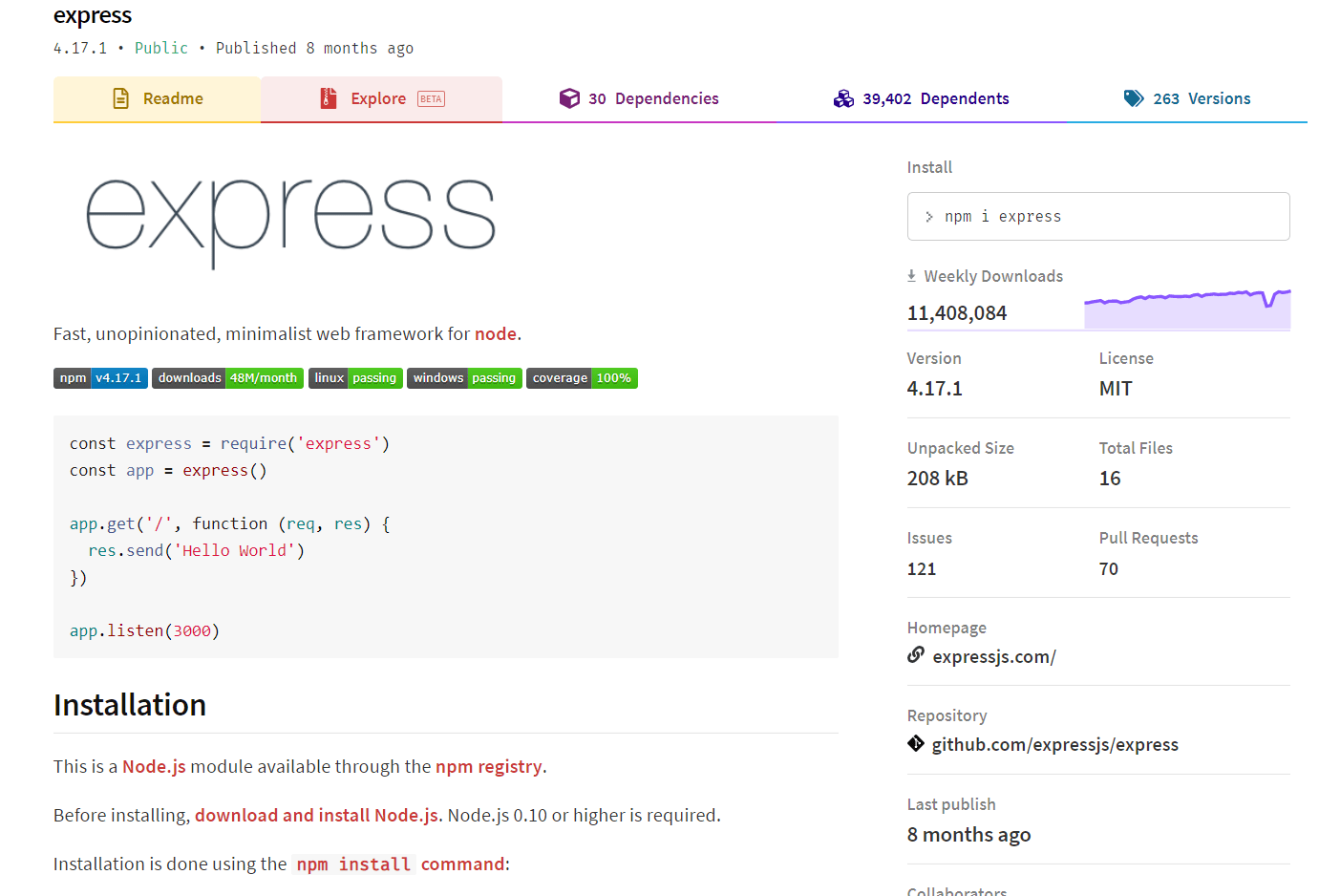The image size is (1319, 896).
Task: Click the download and install Node.js link
Action: coord(316,815)
